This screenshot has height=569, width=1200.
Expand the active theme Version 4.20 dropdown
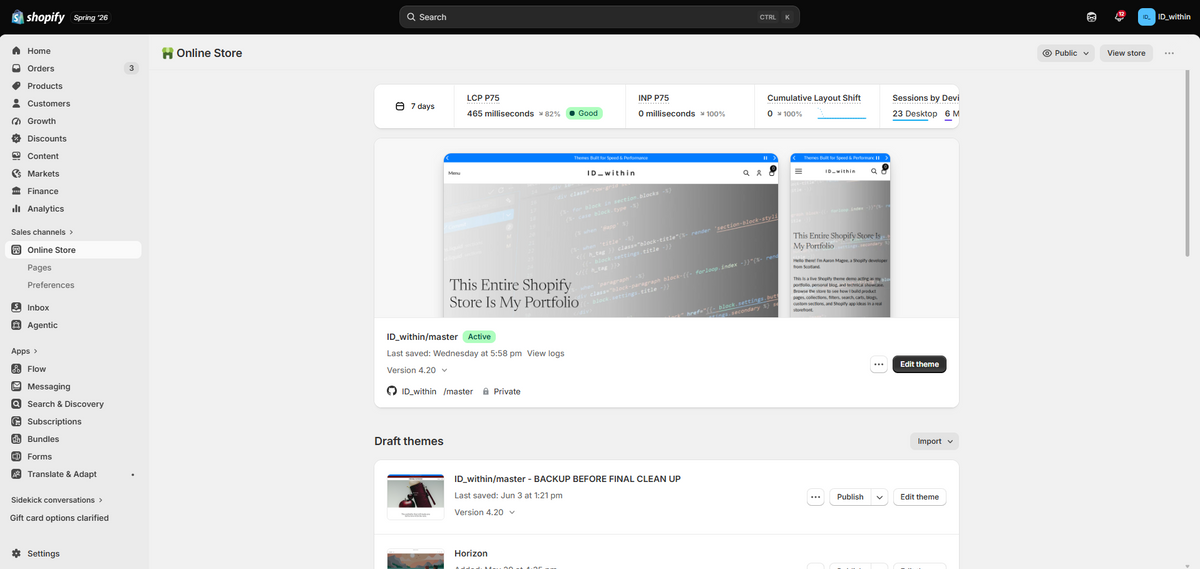417,370
